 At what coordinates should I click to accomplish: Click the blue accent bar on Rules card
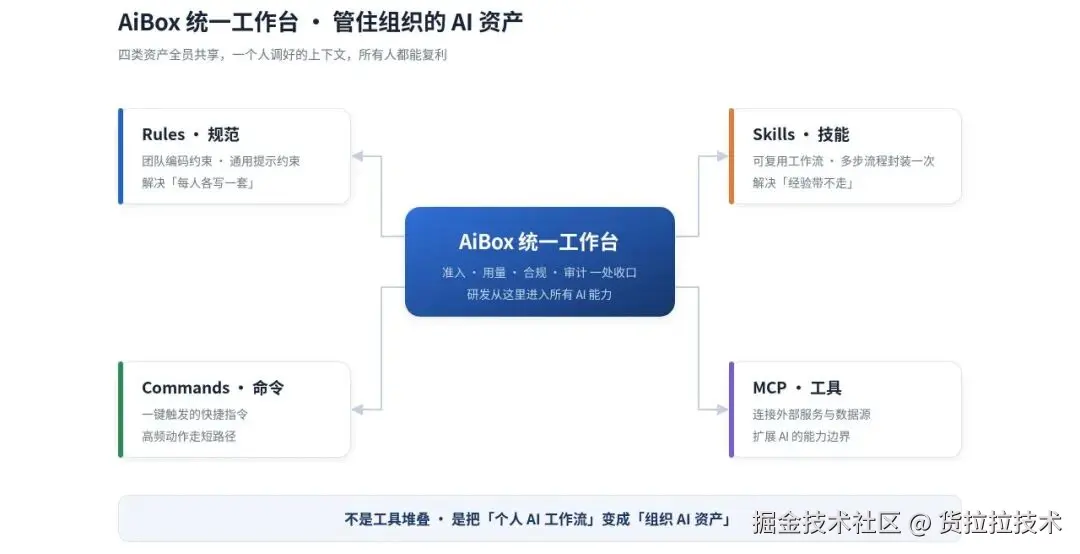121,156
